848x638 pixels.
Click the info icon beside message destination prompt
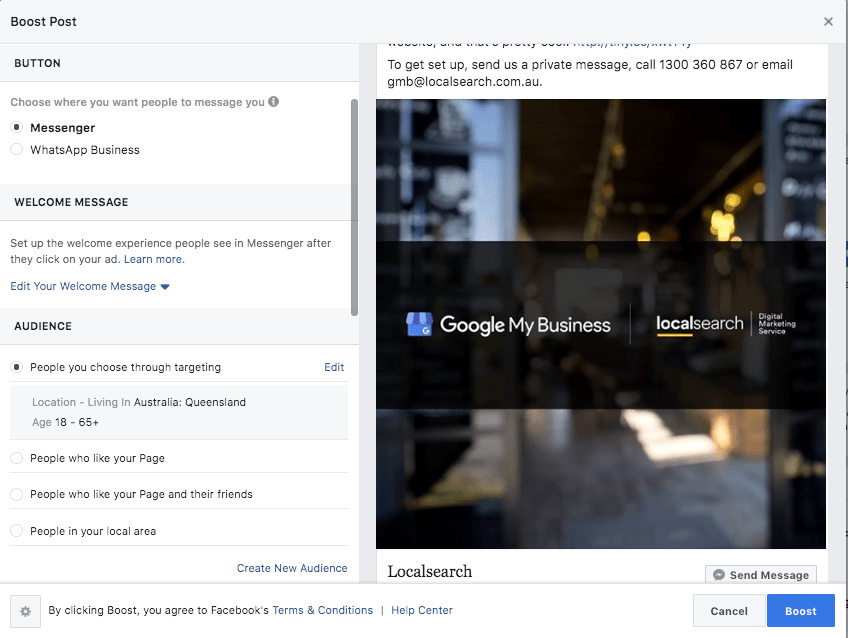pyautogui.click(x=274, y=102)
